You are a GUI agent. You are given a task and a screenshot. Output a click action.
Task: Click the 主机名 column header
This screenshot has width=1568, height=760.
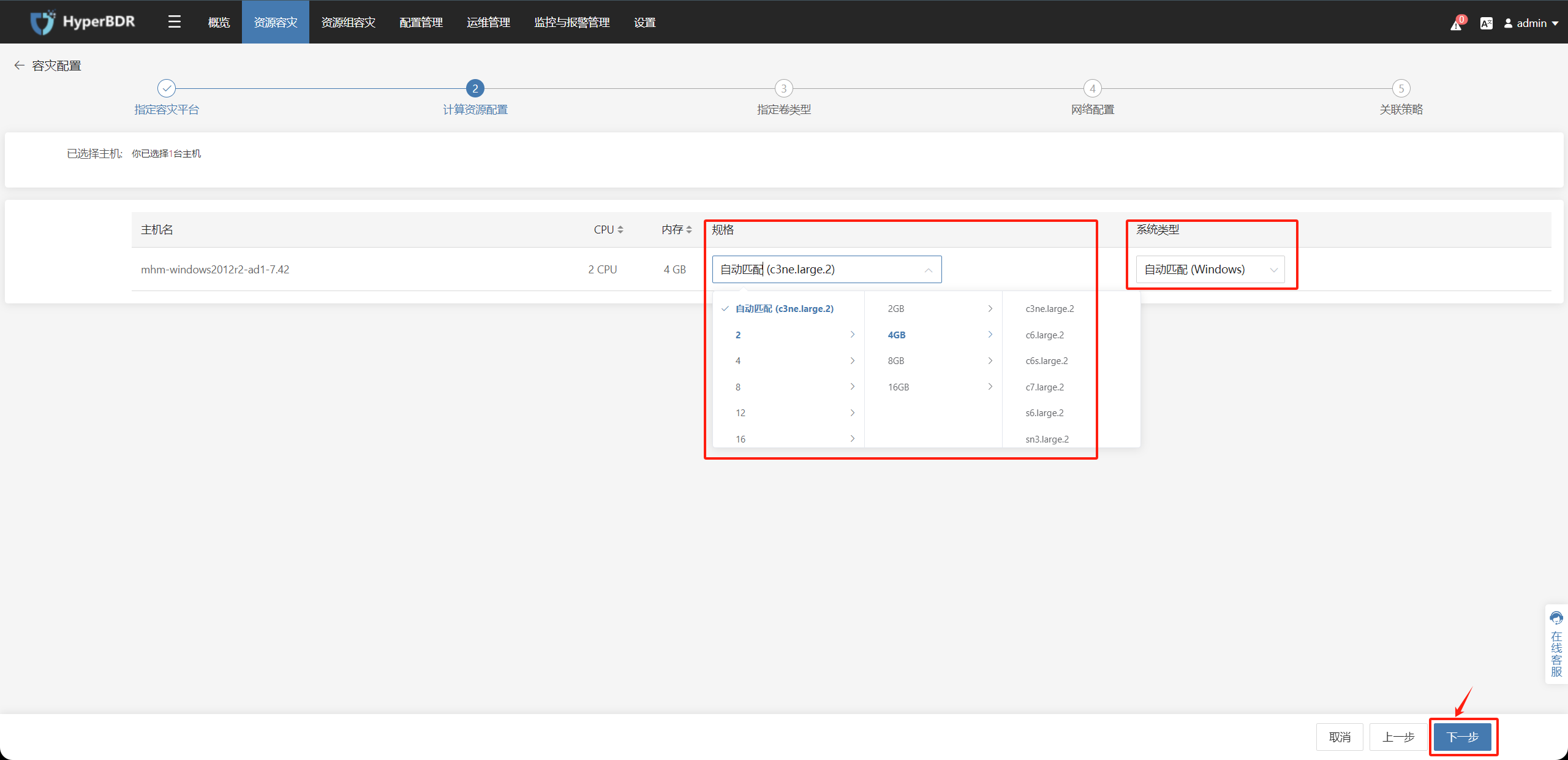[157, 230]
